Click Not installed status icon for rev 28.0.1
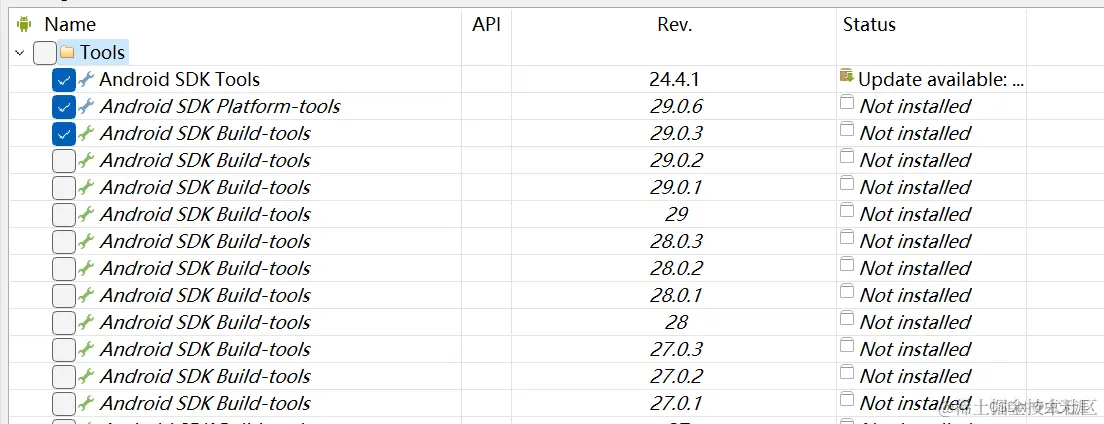Screen dimensions: 1104x424 coord(847,292)
